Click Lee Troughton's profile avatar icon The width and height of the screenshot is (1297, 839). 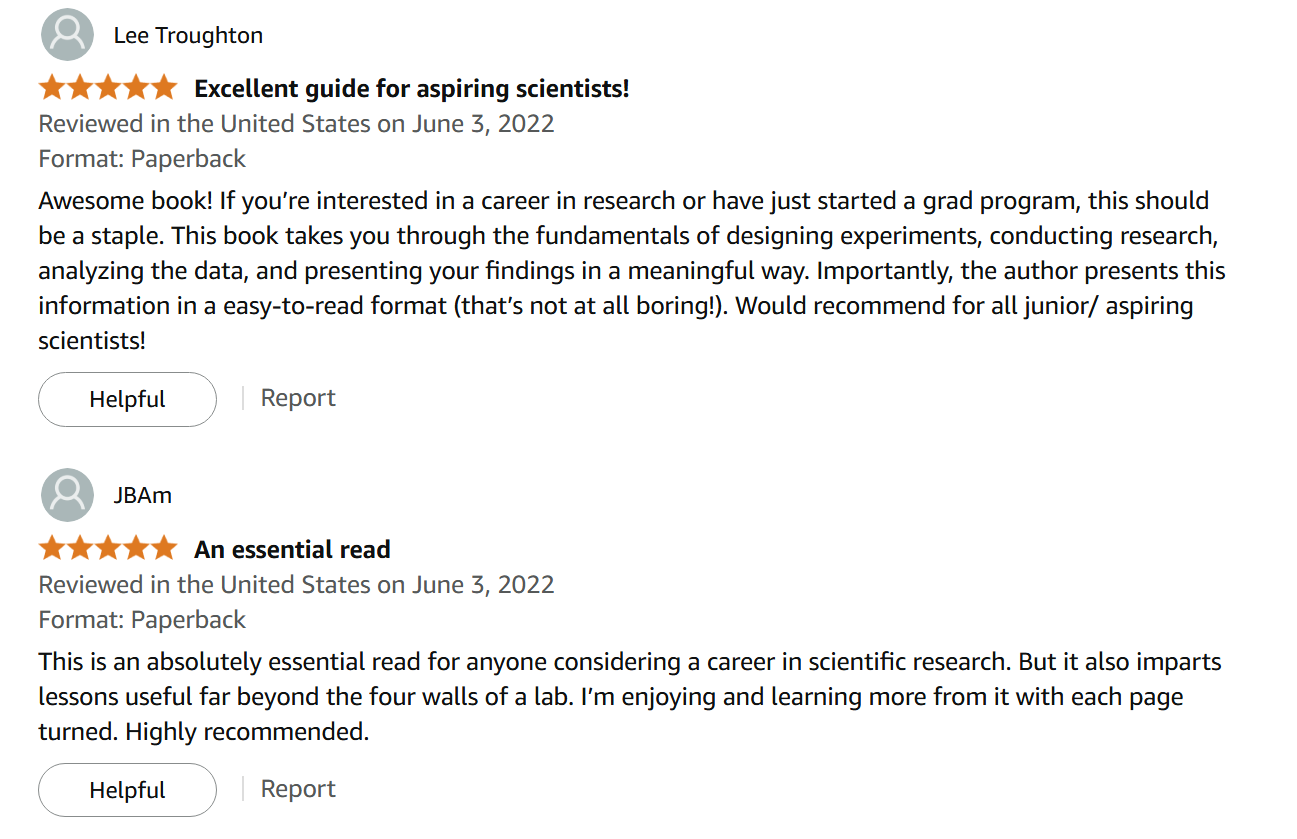[67, 35]
